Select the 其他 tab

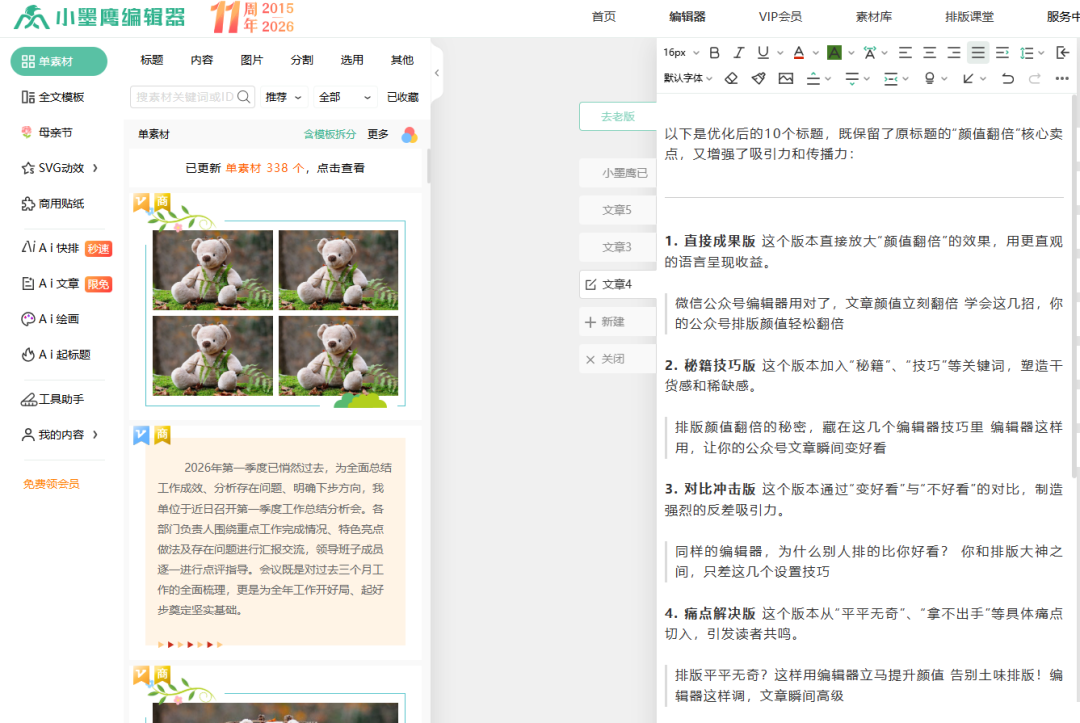(x=402, y=60)
